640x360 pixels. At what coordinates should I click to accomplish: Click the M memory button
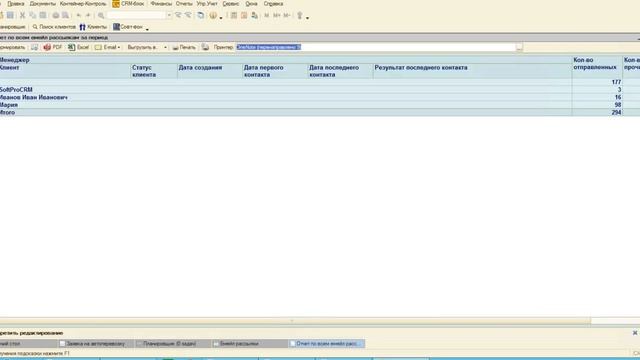click(267, 16)
